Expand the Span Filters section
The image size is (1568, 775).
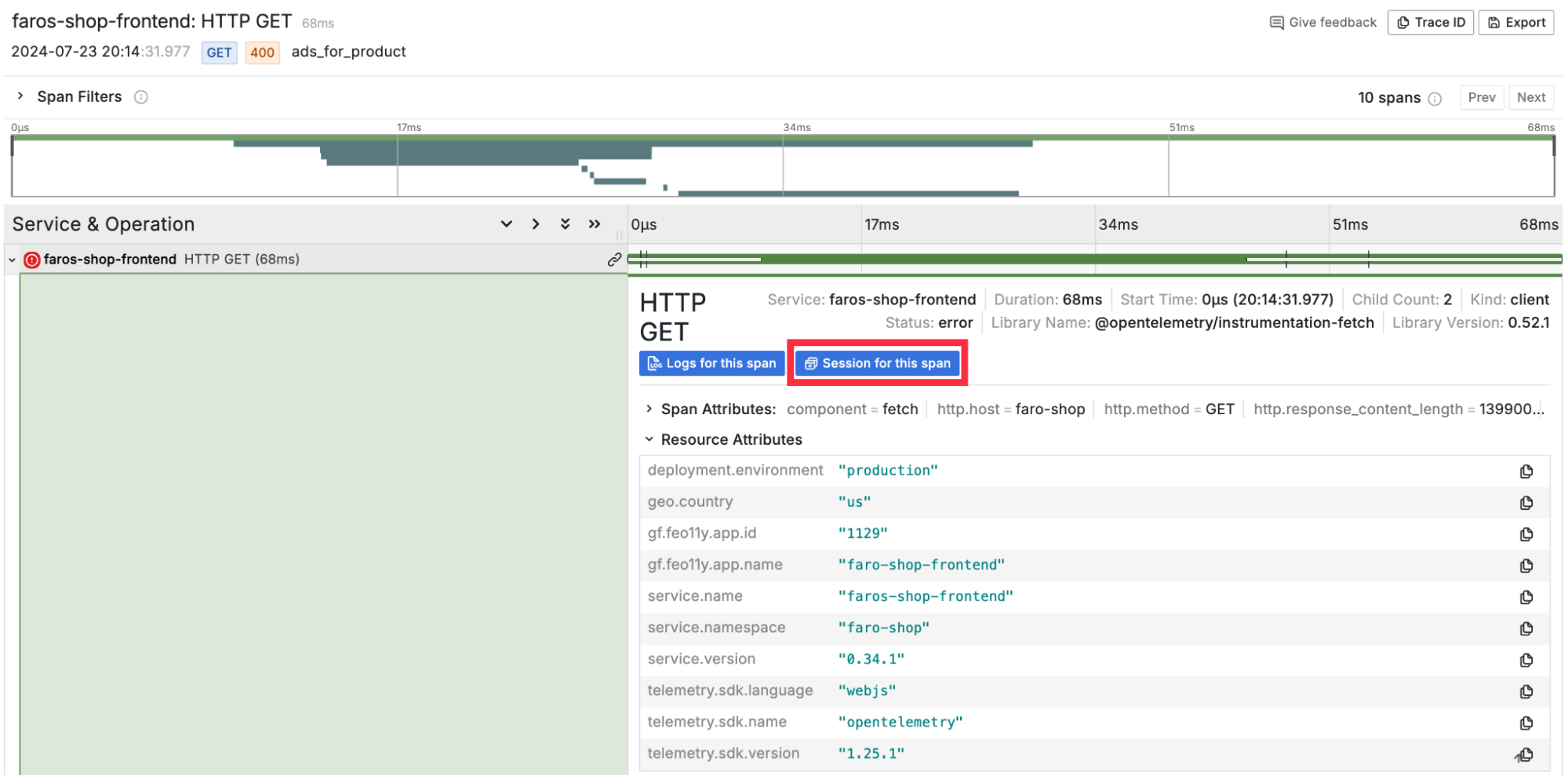point(20,96)
